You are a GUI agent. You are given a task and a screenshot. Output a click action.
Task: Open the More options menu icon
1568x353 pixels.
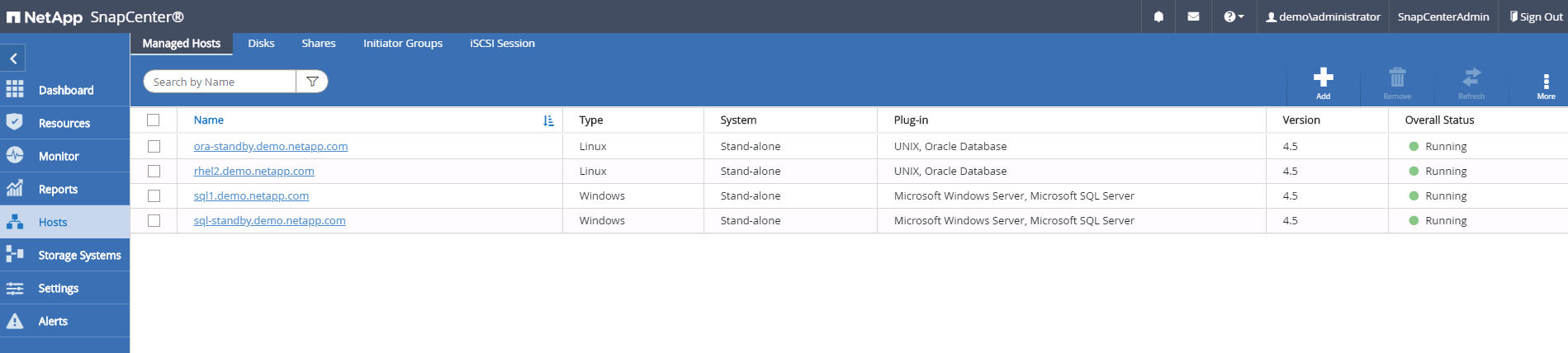(1546, 82)
